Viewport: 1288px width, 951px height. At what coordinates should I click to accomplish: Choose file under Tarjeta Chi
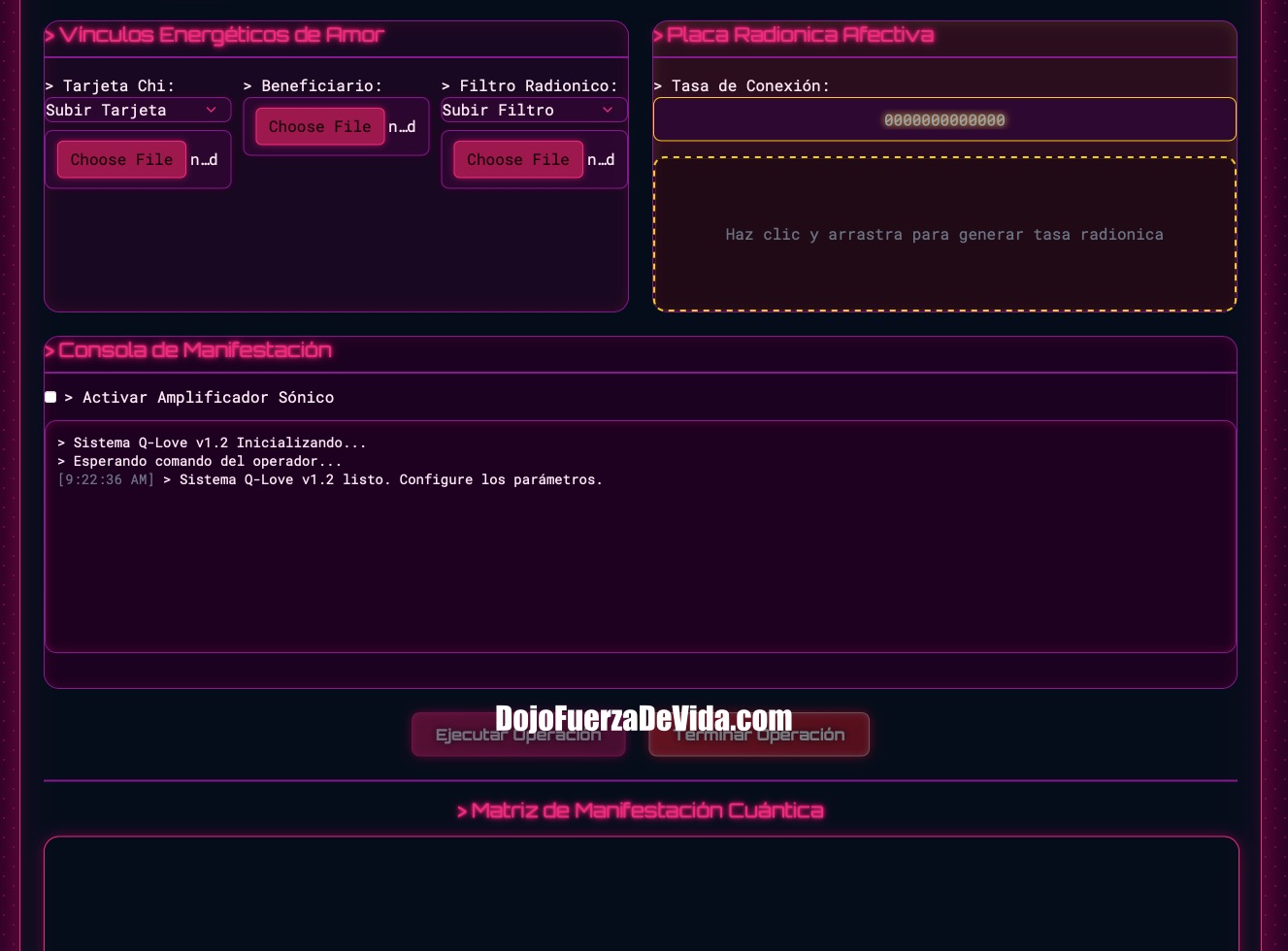(121, 159)
